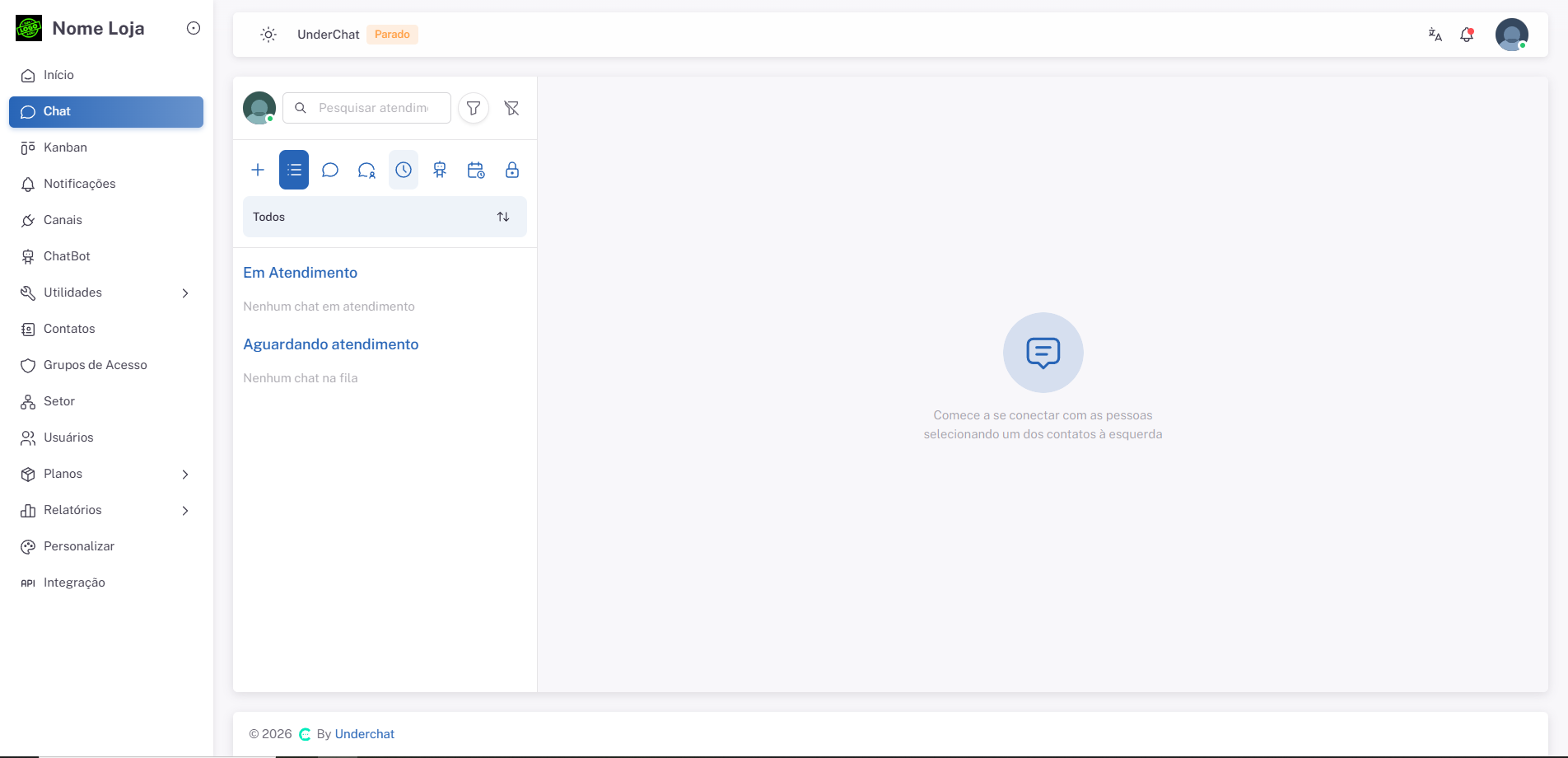The width and height of the screenshot is (1568, 758).
Task: Open Kanban from sidebar
Action: (x=106, y=147)
